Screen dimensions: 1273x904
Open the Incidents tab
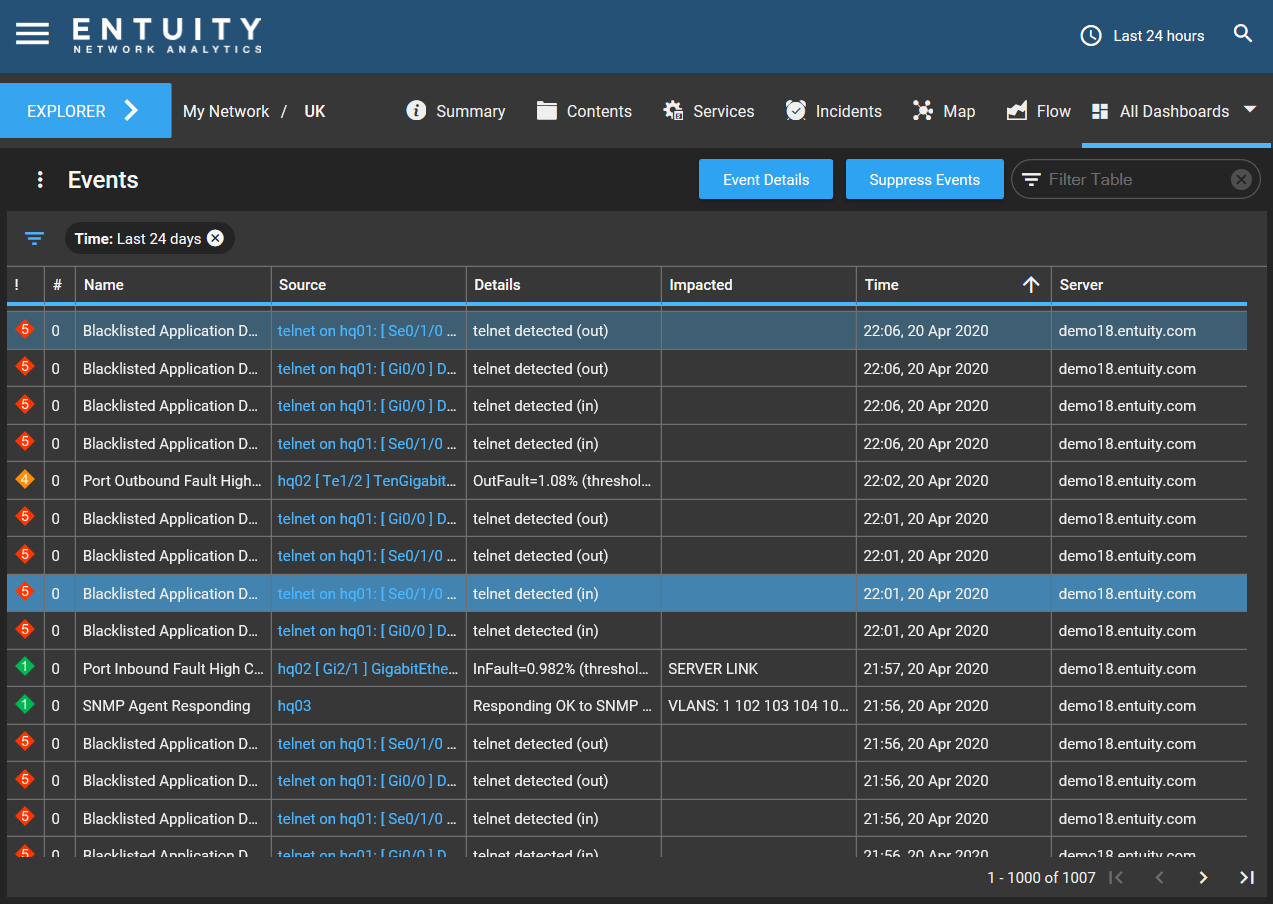[833, 111]
